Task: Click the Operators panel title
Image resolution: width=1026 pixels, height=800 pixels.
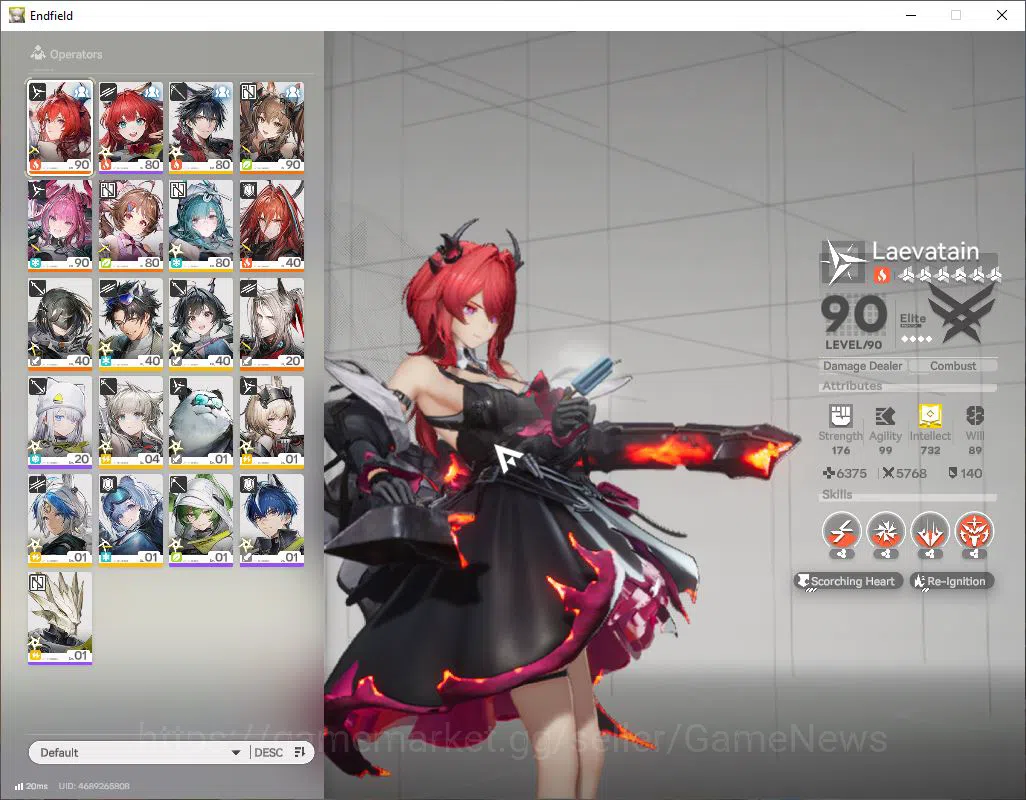Action: (x=76, y=54)
